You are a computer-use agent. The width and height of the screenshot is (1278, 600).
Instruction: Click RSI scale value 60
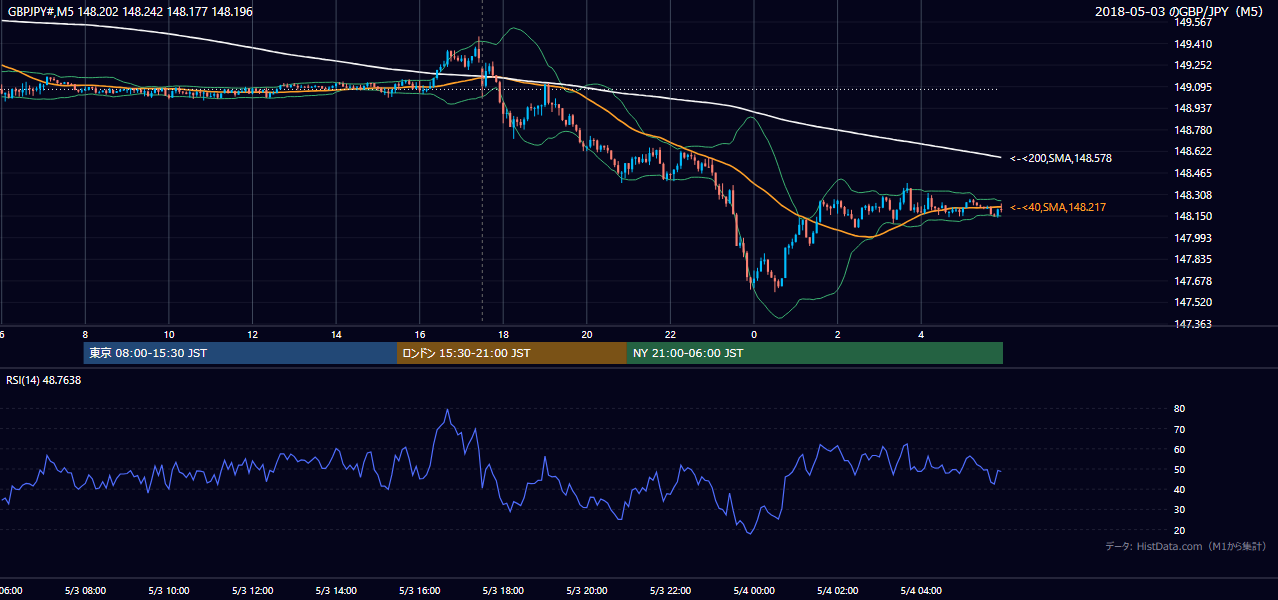pyautogui.click(x=1180, y=449)
